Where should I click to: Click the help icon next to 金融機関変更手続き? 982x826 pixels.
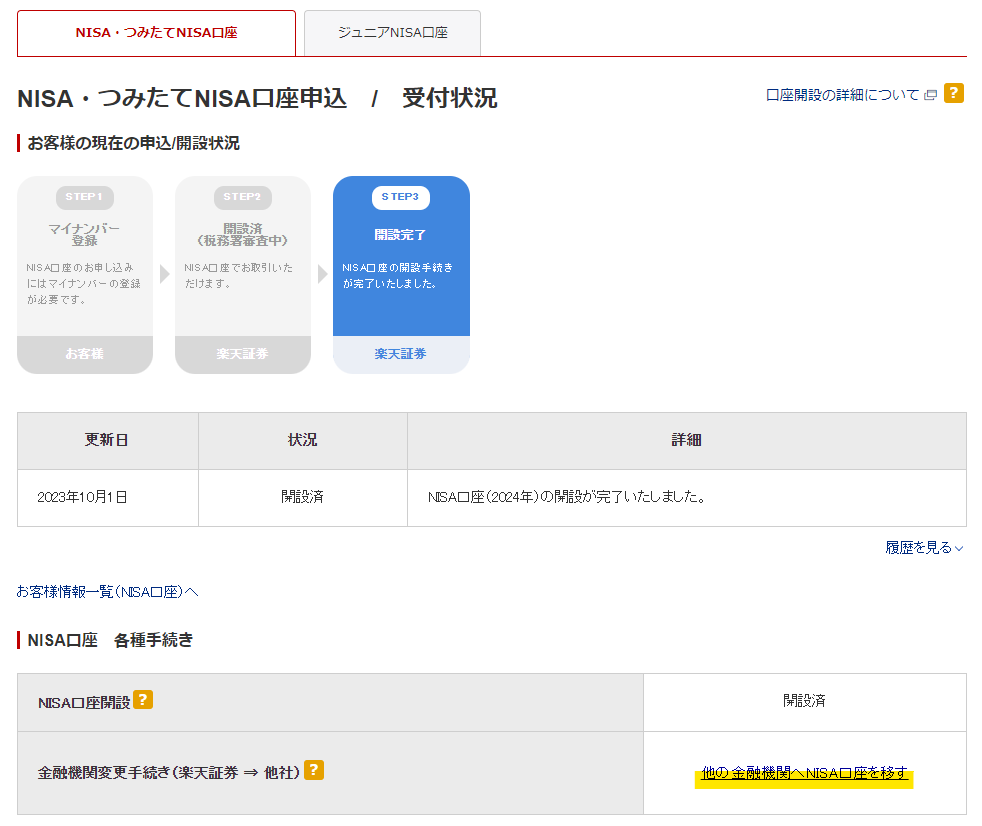[x=314, y=770]
